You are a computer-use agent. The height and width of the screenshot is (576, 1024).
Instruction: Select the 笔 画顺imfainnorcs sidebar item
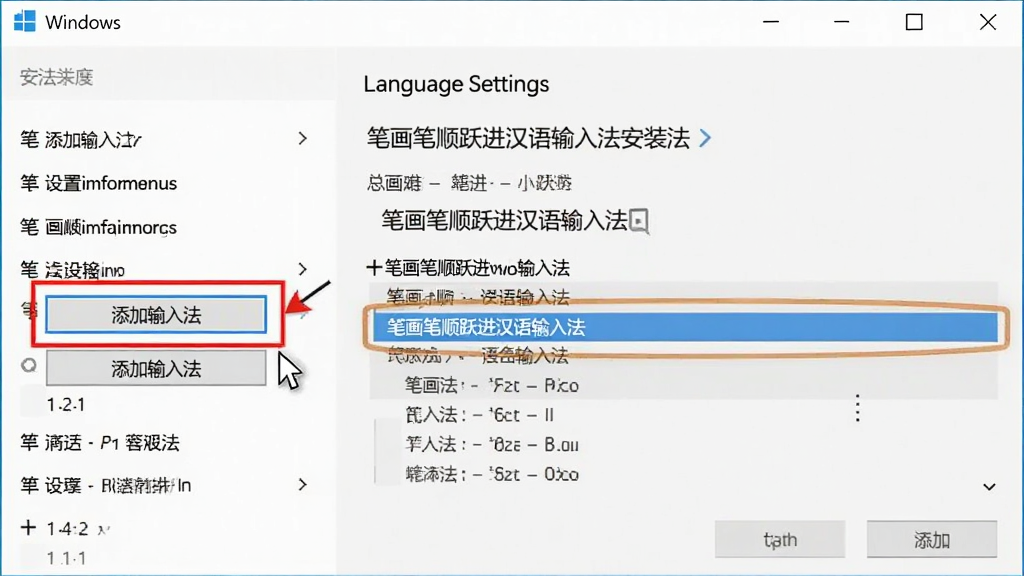(x=99, y=227)
